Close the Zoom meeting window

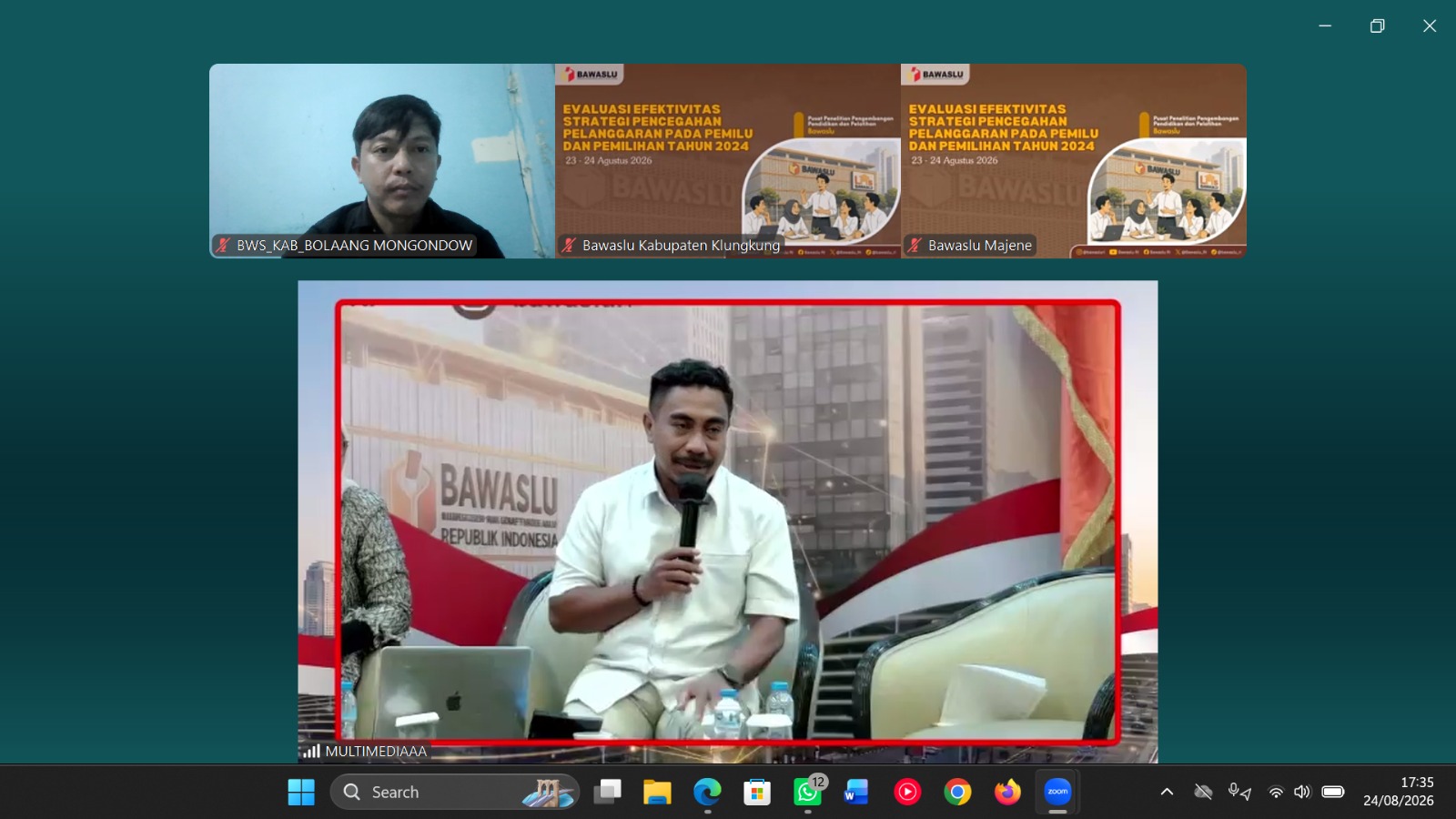1430,25
